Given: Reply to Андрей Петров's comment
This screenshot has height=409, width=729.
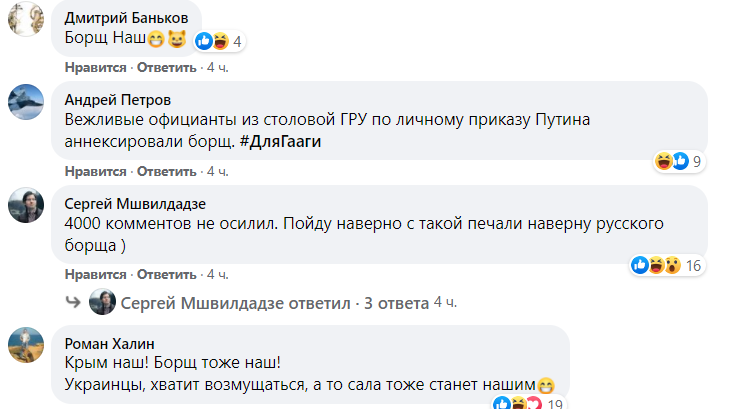Looking at the screenshot, I should [167, 171].
